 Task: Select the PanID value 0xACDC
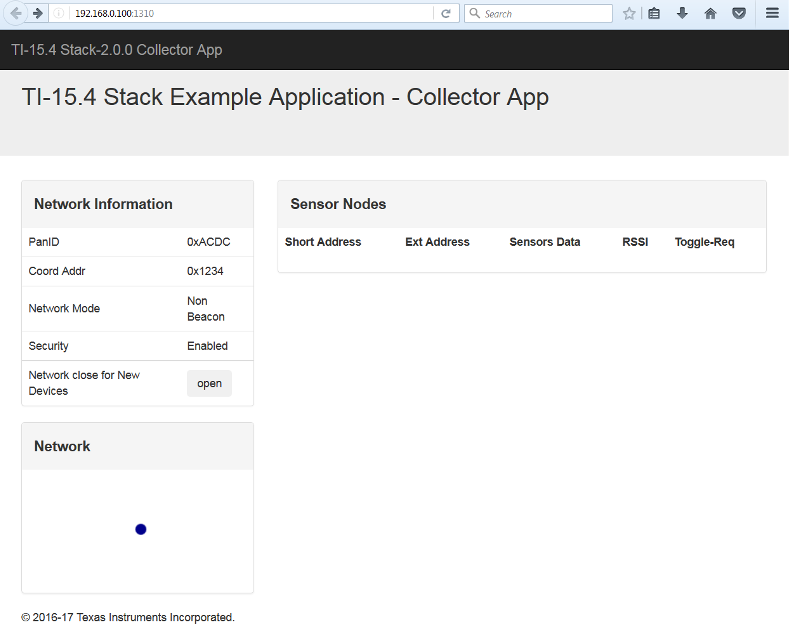coord(208,242)
